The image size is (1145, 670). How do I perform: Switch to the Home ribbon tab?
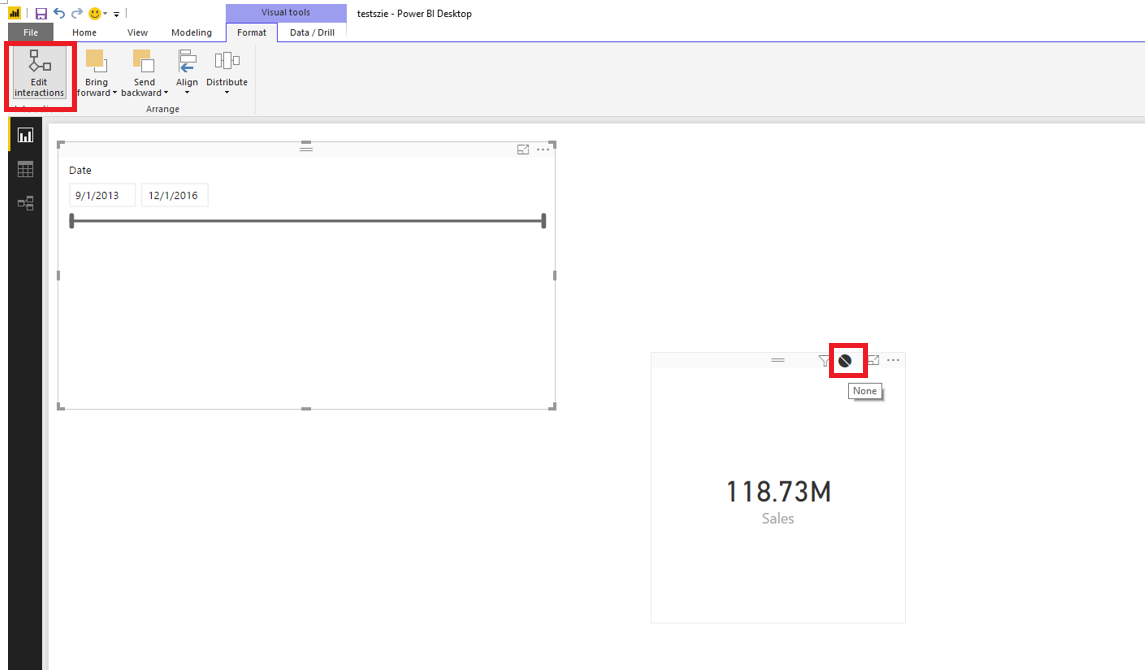pos(84,32)
